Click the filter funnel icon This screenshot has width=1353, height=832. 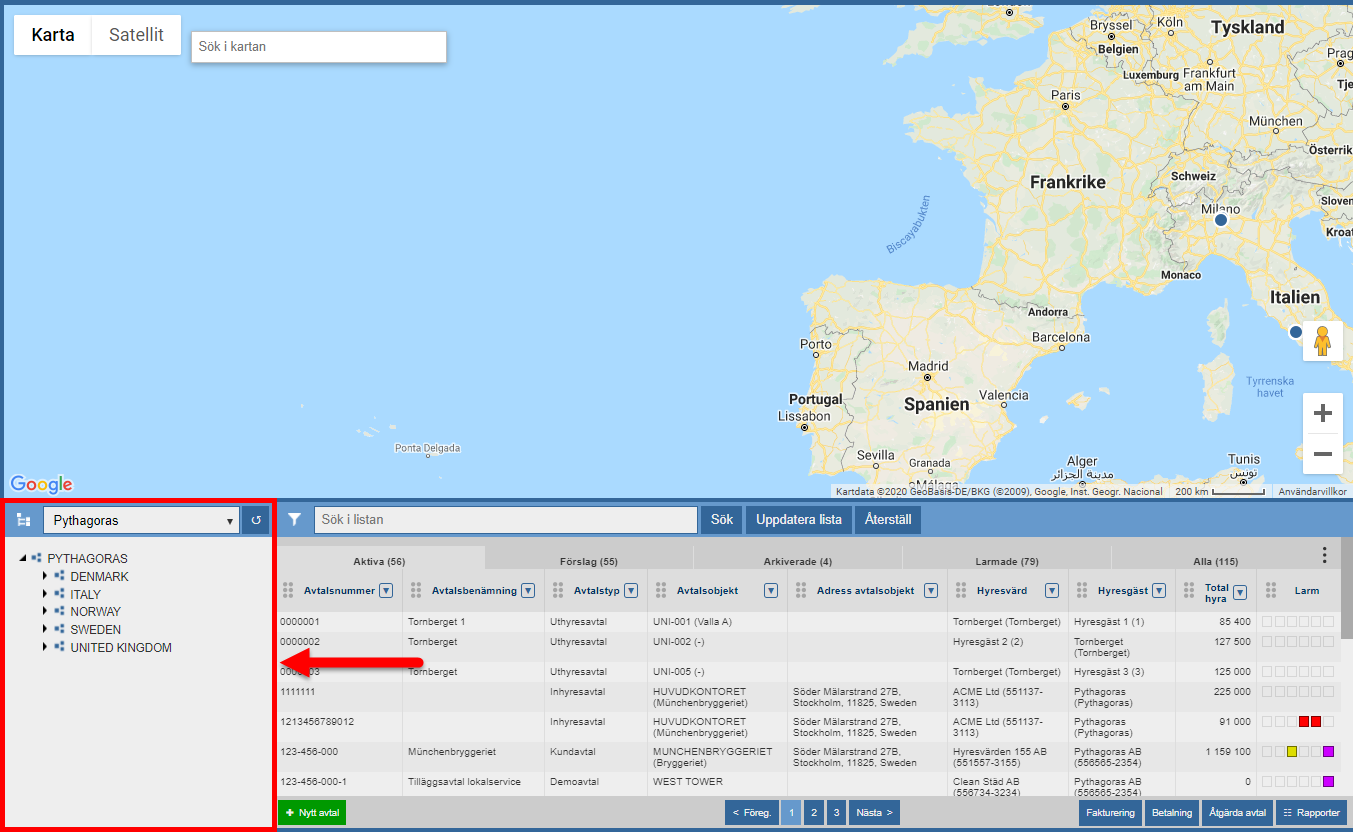click(294, 520)
